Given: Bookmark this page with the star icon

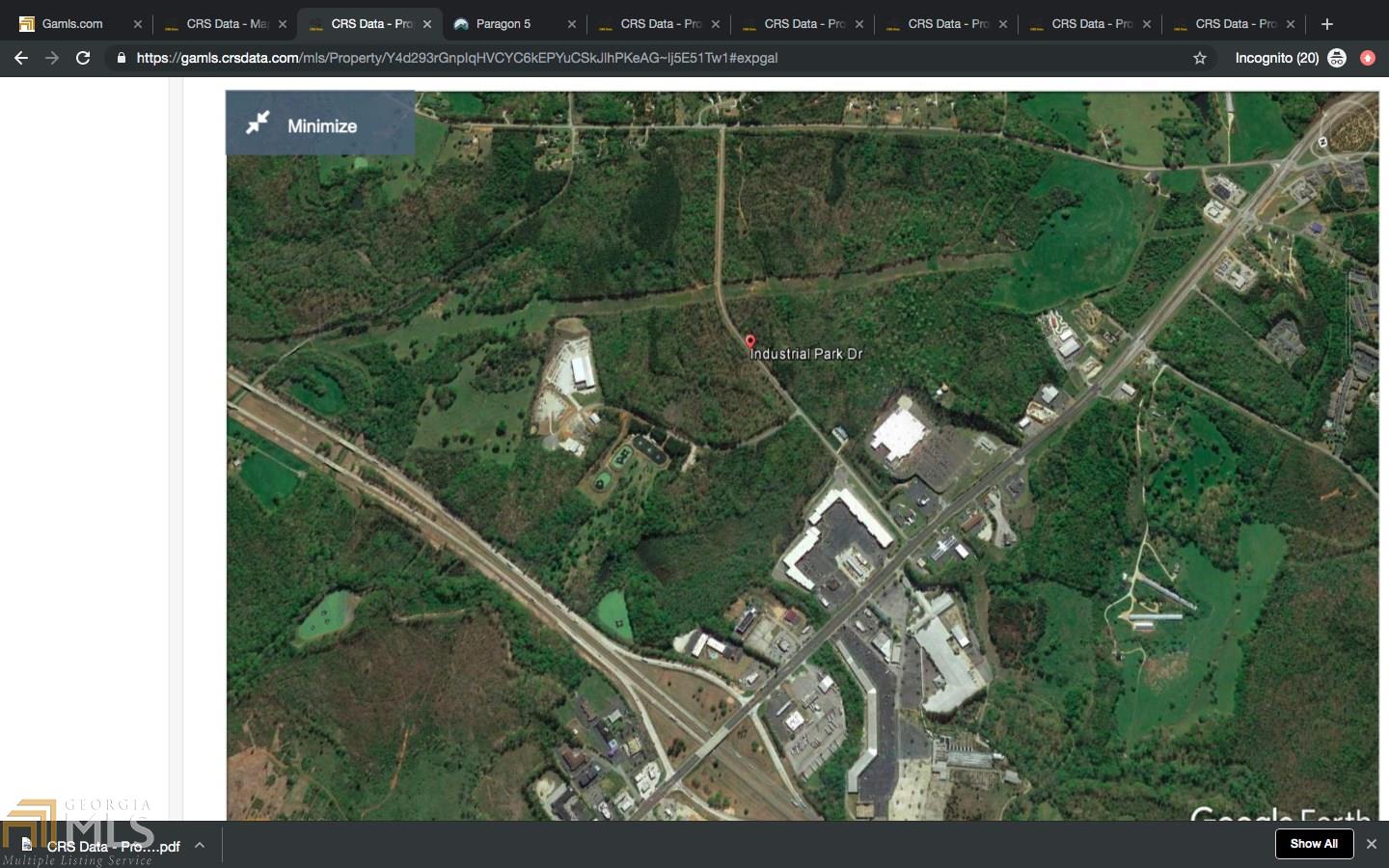Looking at the screenshot, I should pyautogui.click(x=1200, y=58).
